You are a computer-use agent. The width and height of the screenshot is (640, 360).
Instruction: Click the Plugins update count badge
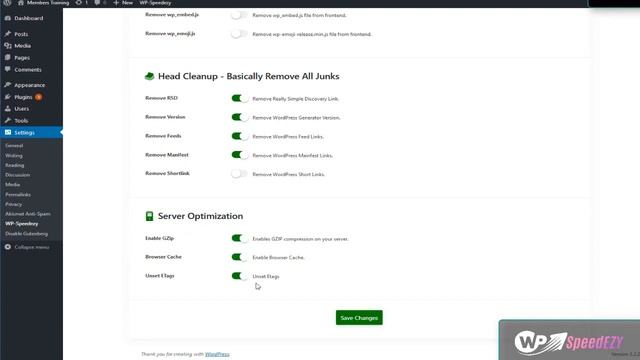click(38, 97)
